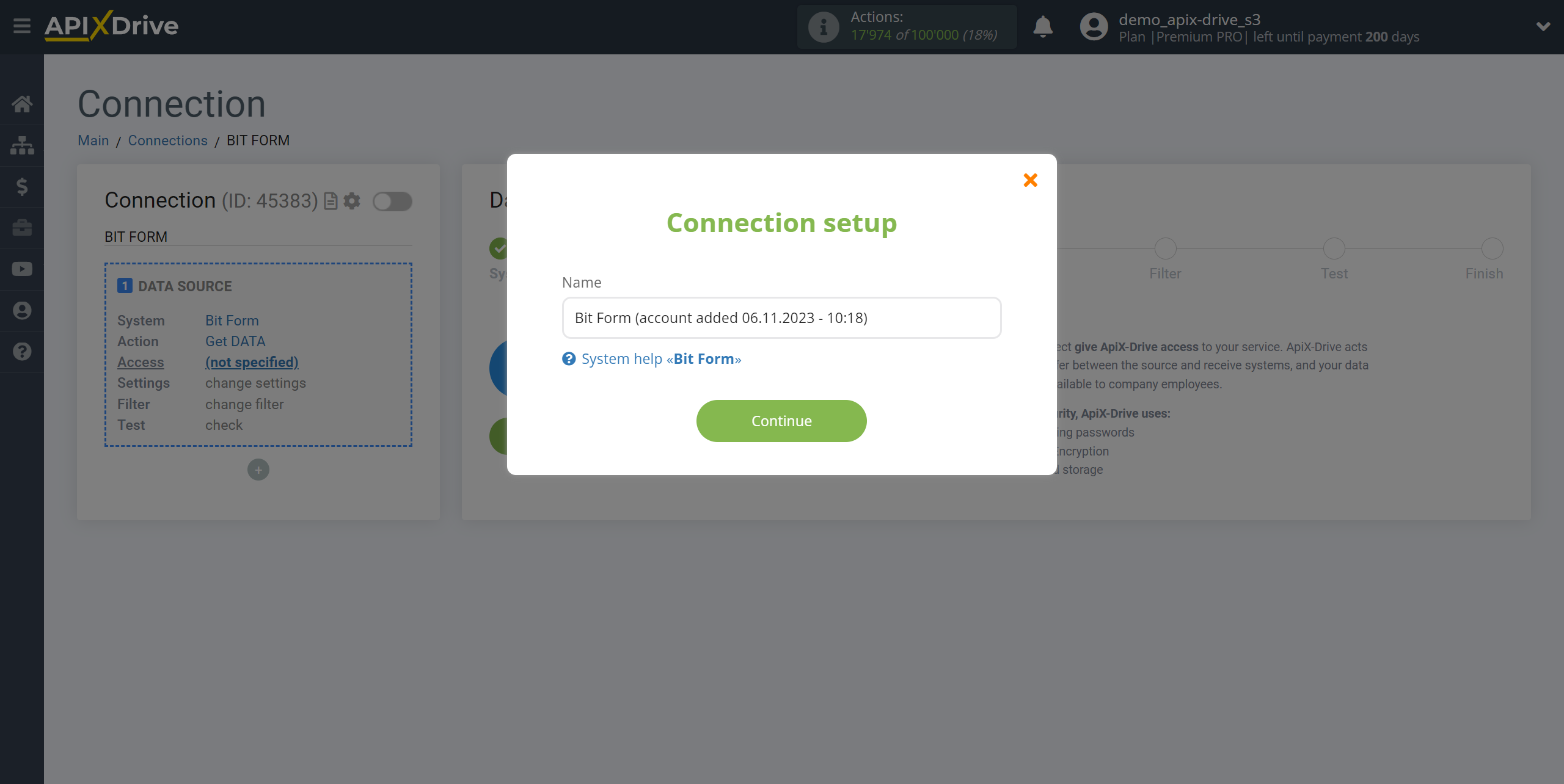Click Continue button in connection setup

click(781, 421)
